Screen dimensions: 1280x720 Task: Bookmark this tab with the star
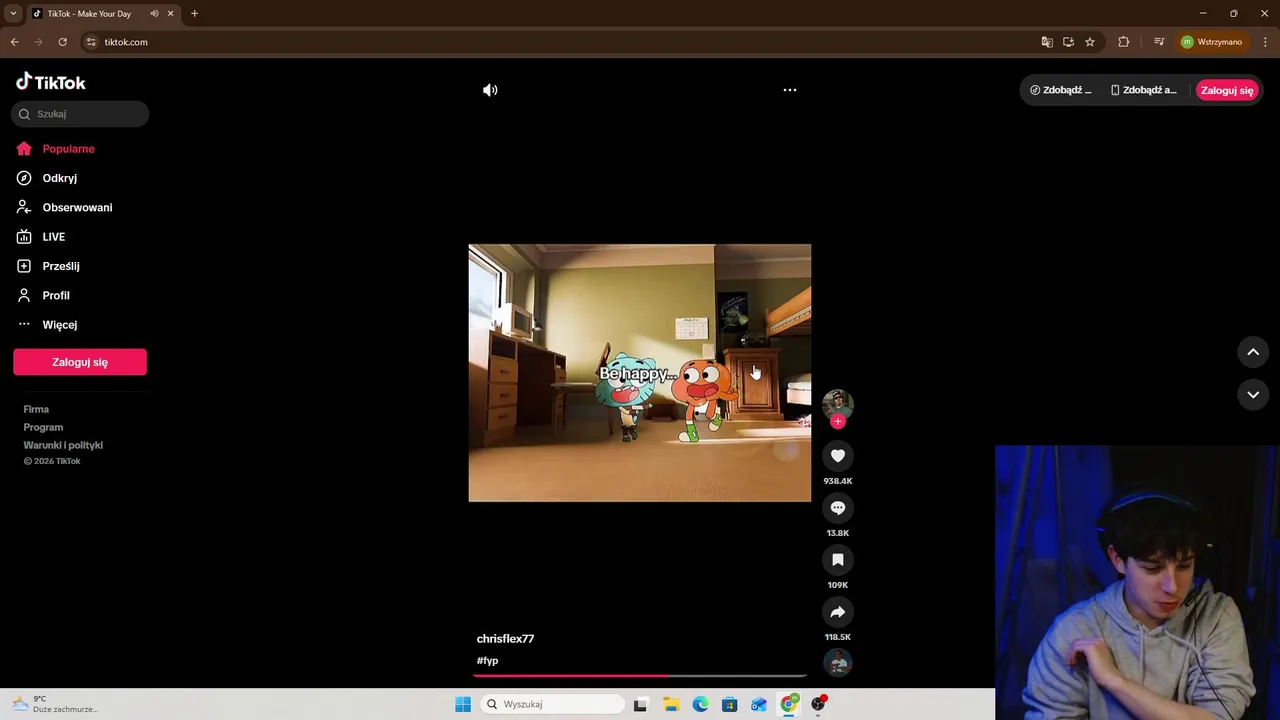(x=1090, y=42)
